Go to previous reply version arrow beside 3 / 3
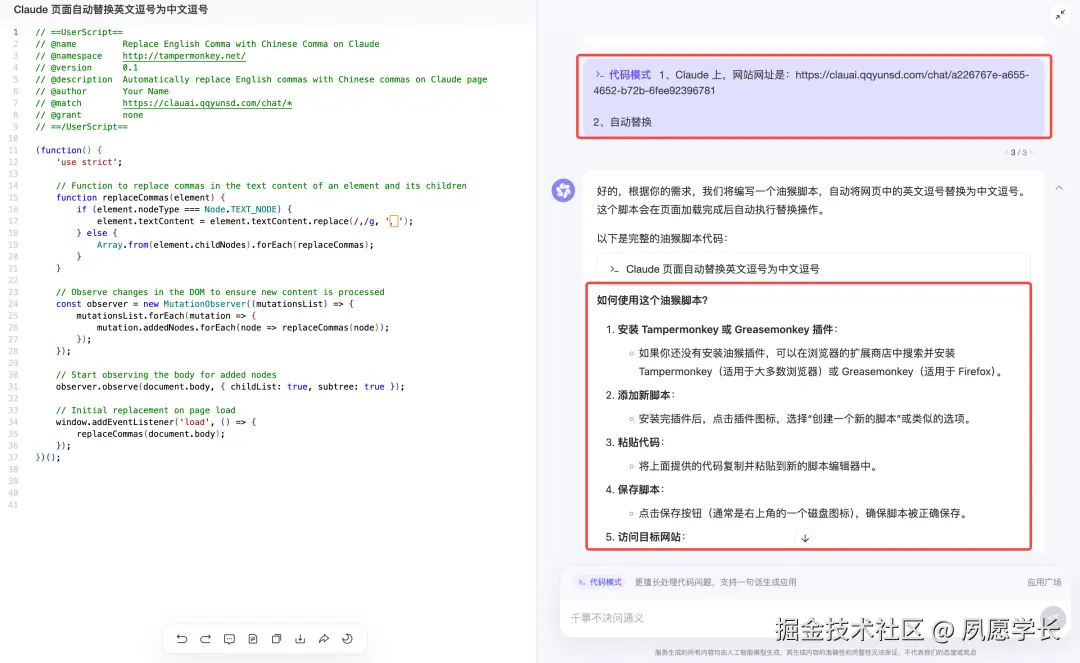1080x663 pixels. click(1006, 152)
